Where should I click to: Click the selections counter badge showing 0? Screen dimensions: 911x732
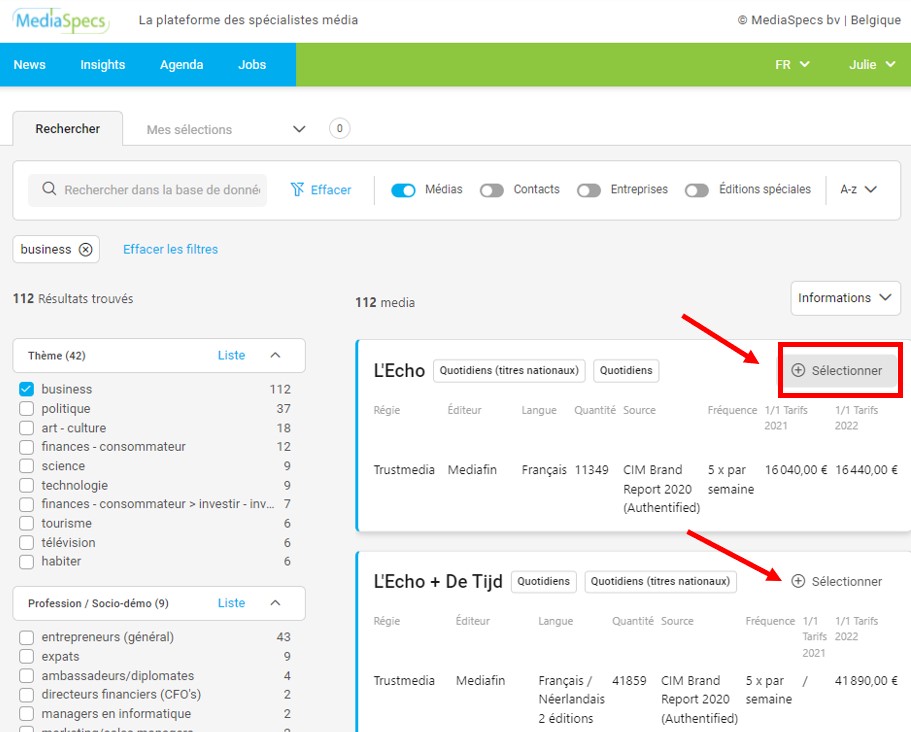(340, 129)
